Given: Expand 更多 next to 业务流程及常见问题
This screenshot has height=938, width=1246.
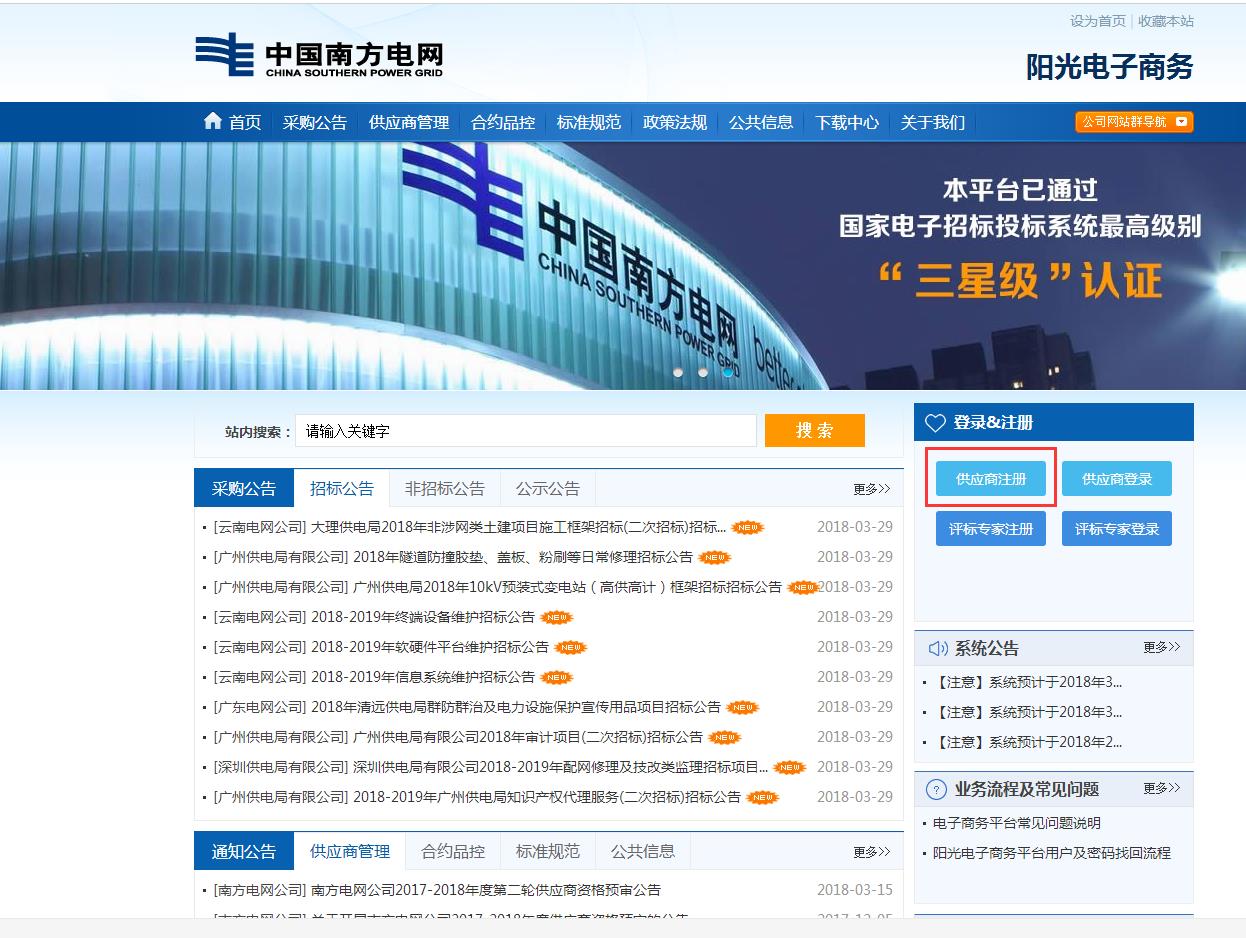Looking at the screenshot, I should pos(1162,789).
